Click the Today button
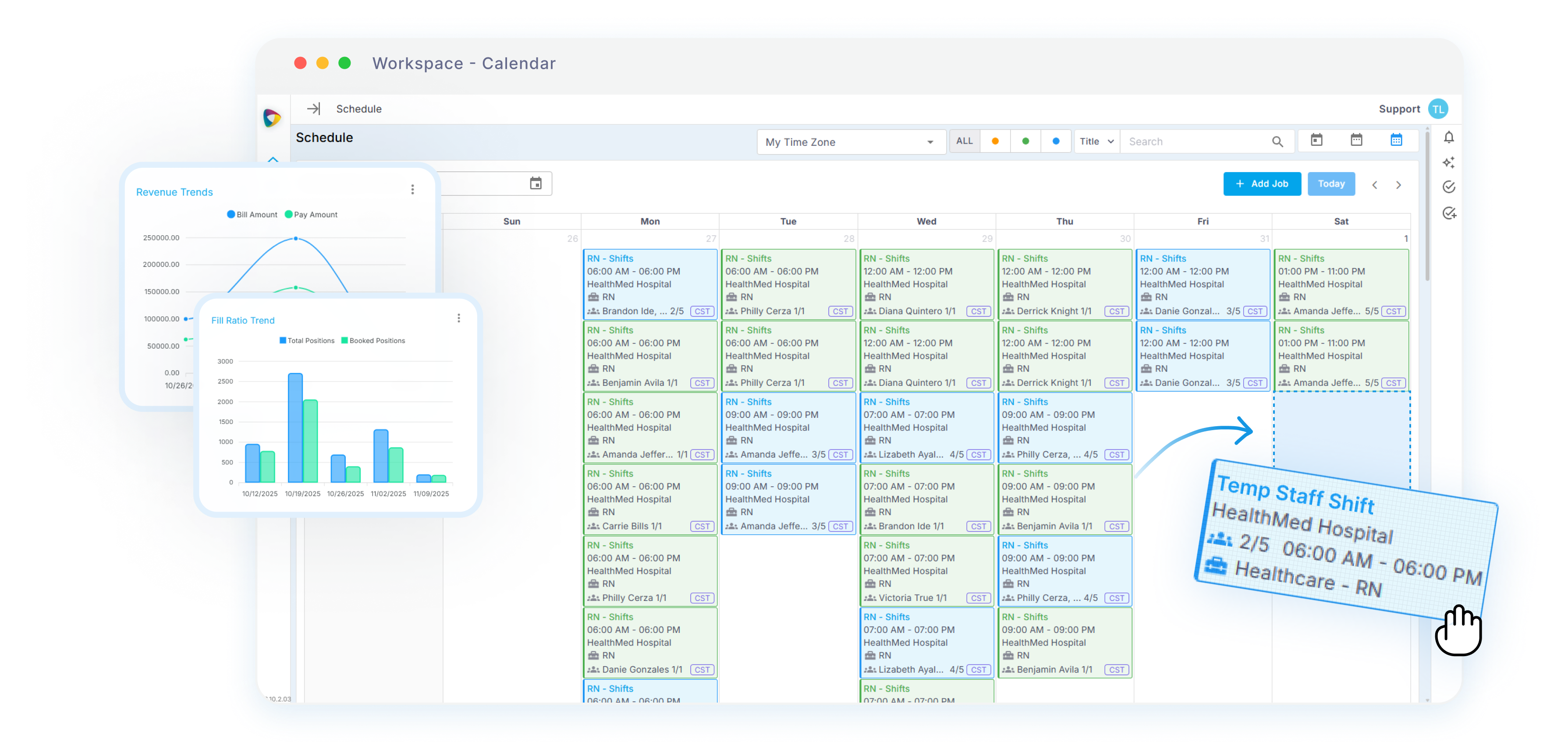The width and height of the screenshot is (1568, 749). pyautogui.click(x=1331, y=184)
